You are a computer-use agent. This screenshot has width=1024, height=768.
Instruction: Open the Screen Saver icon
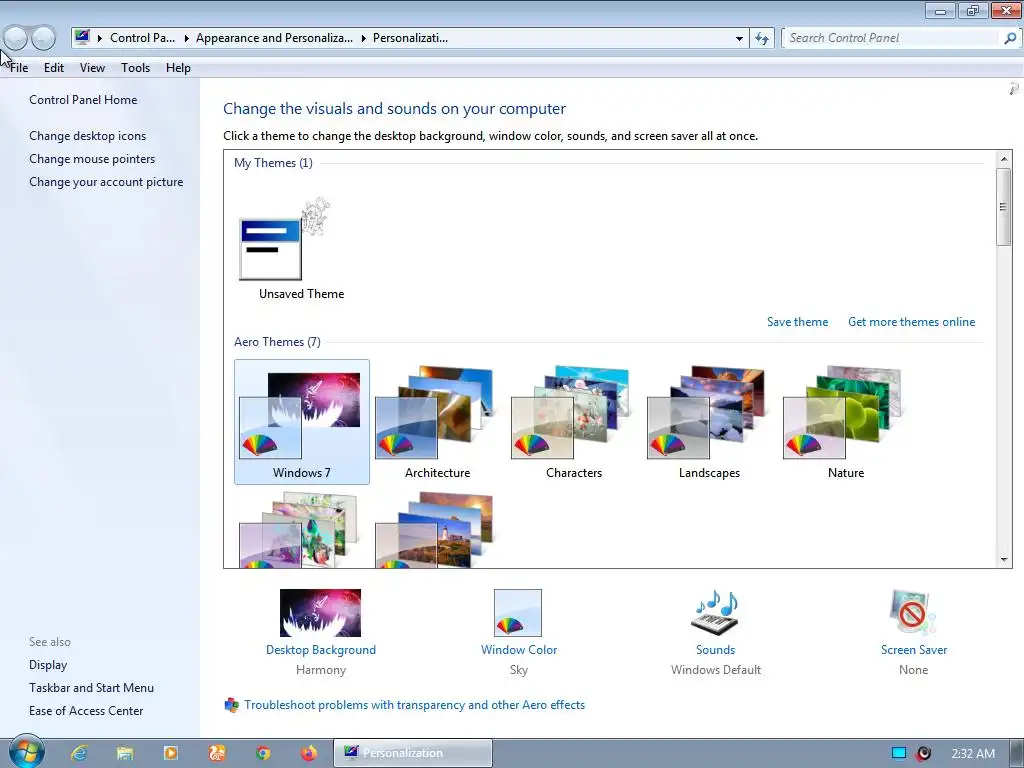click(x=913, y=613)
